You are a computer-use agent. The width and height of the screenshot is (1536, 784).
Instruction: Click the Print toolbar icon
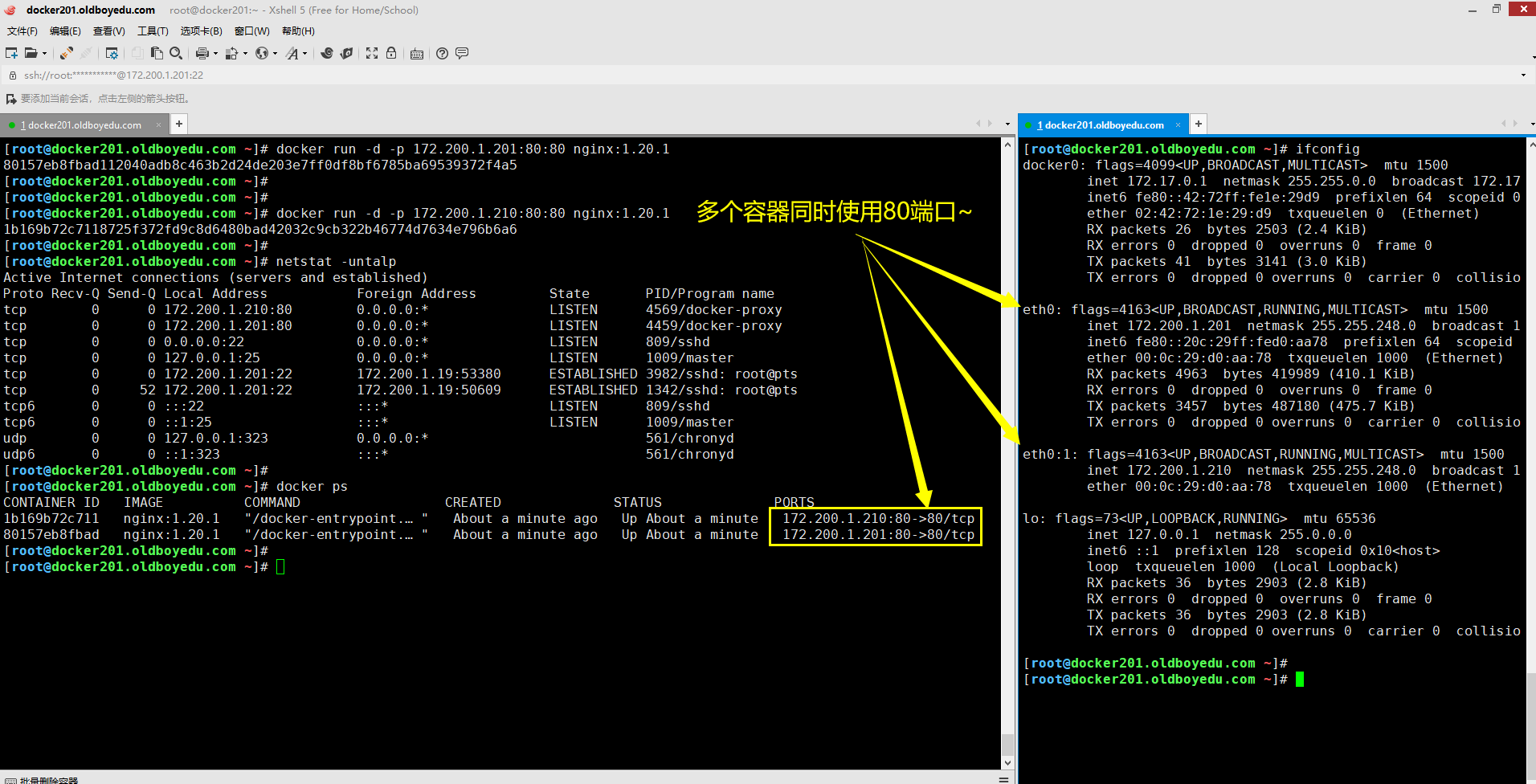pyautogui.click(x=202, y=53)
